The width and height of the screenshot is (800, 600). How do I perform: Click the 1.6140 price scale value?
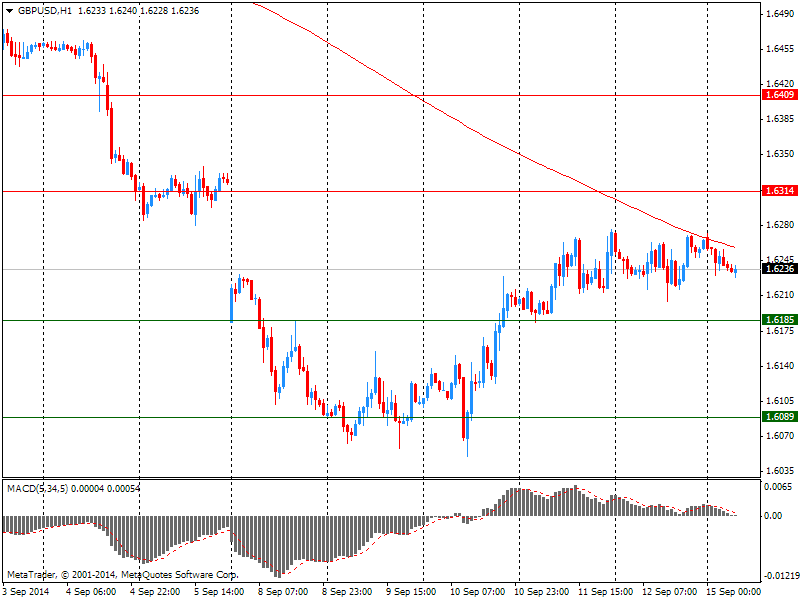[x=780, y=366]
